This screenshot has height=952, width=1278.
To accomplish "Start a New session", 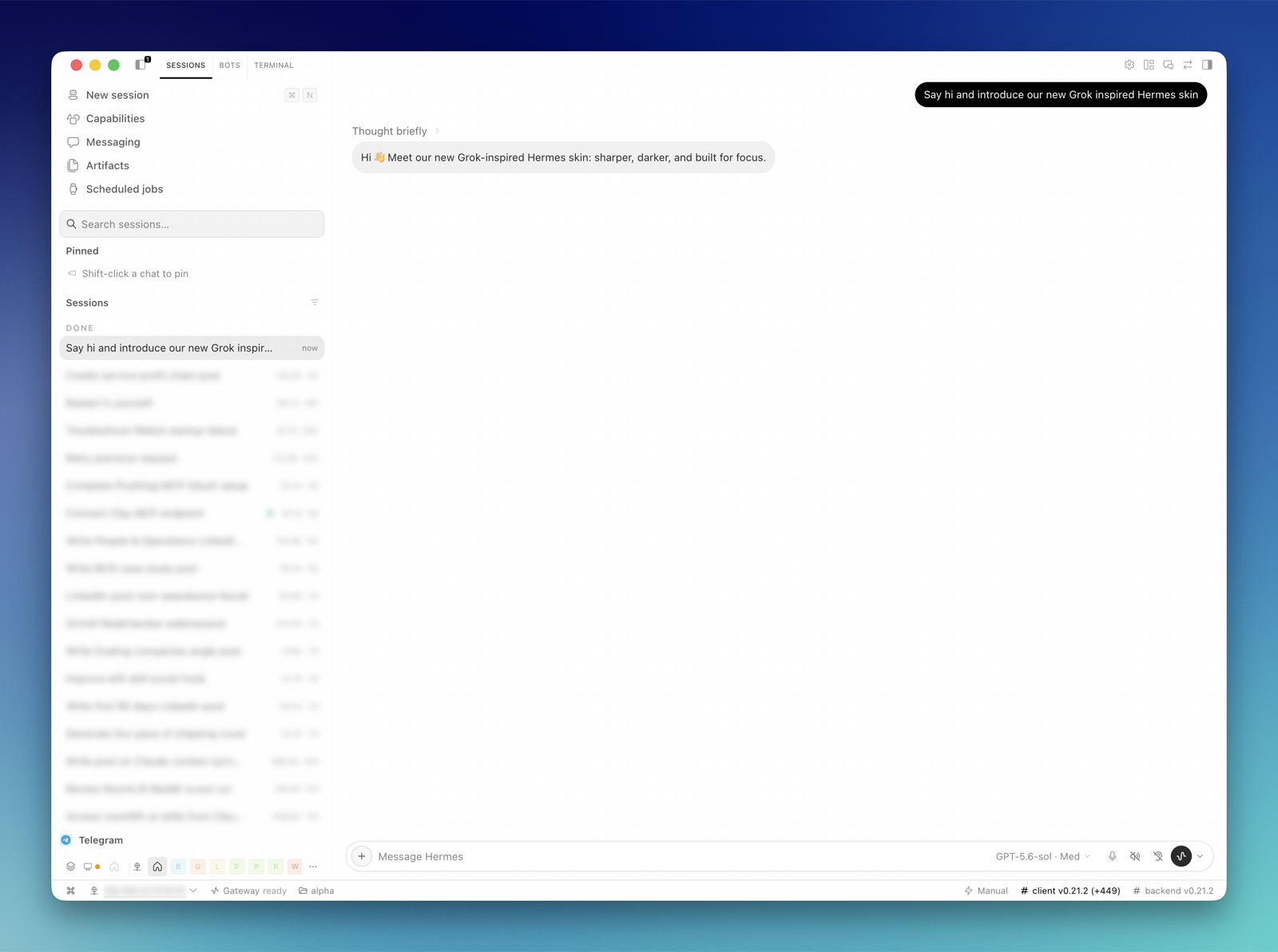I will coord(192,95).
